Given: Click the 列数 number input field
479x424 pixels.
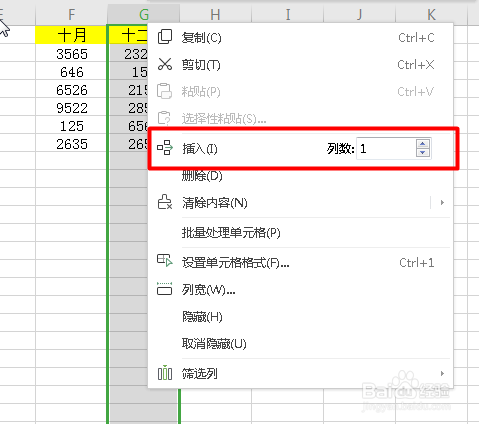Looking at the screenshot, I should pos(386,148).
